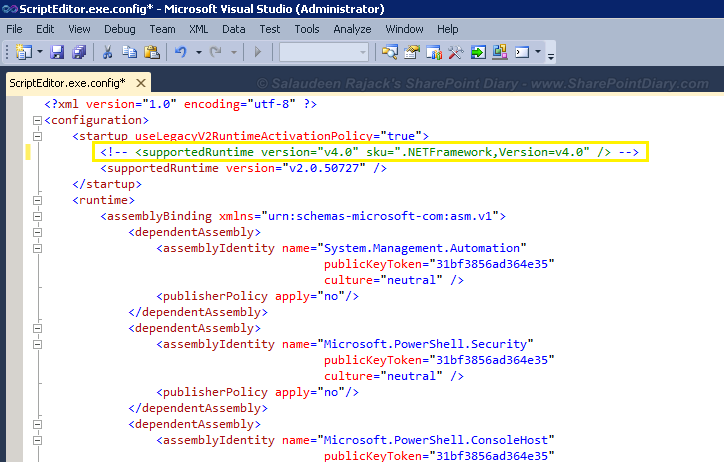Open the Test menu
The image size is (724, 462).
click(x=270, y=29)
